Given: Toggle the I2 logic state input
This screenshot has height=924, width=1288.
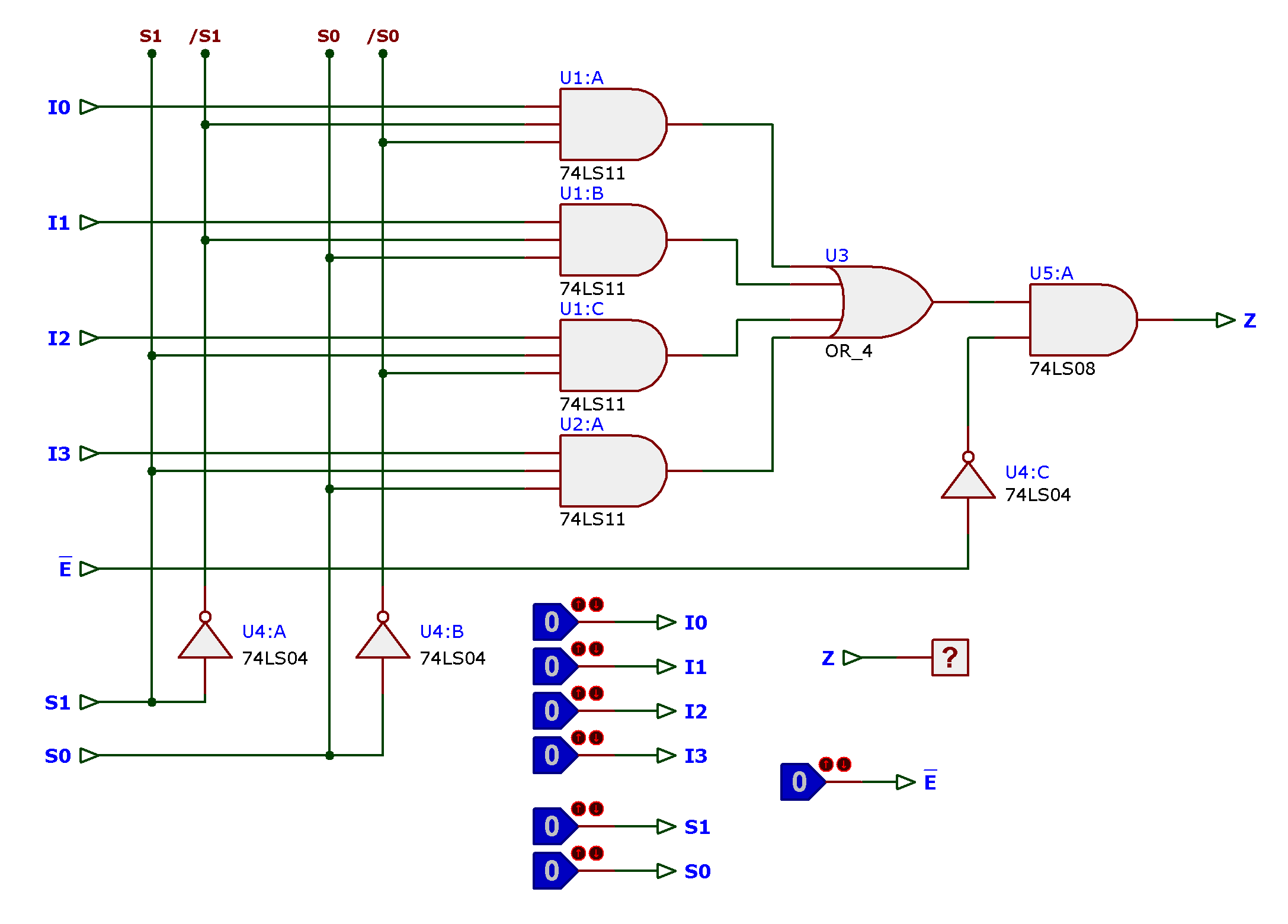Looking at the screenshot, I should (x=555, y=711).
